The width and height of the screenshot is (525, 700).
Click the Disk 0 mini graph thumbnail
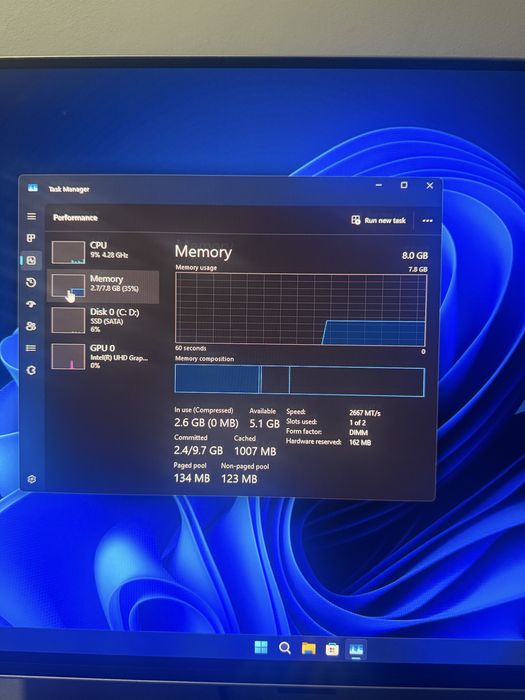[68, 320]
